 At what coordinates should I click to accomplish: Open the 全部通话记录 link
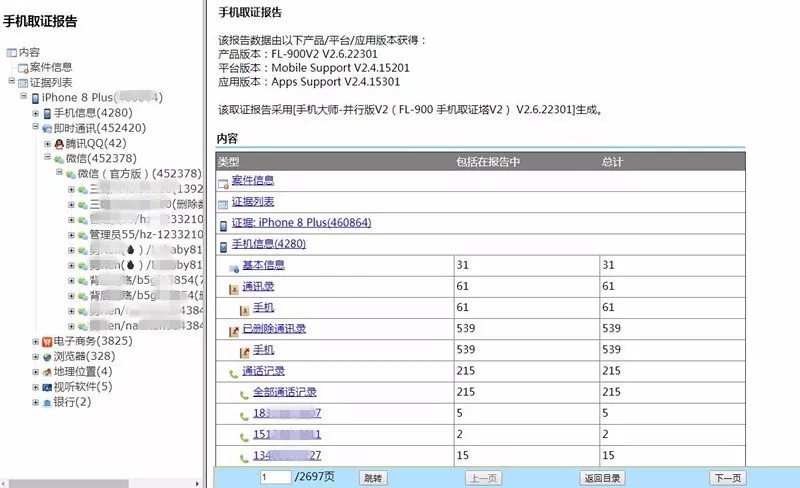point(285,392)
